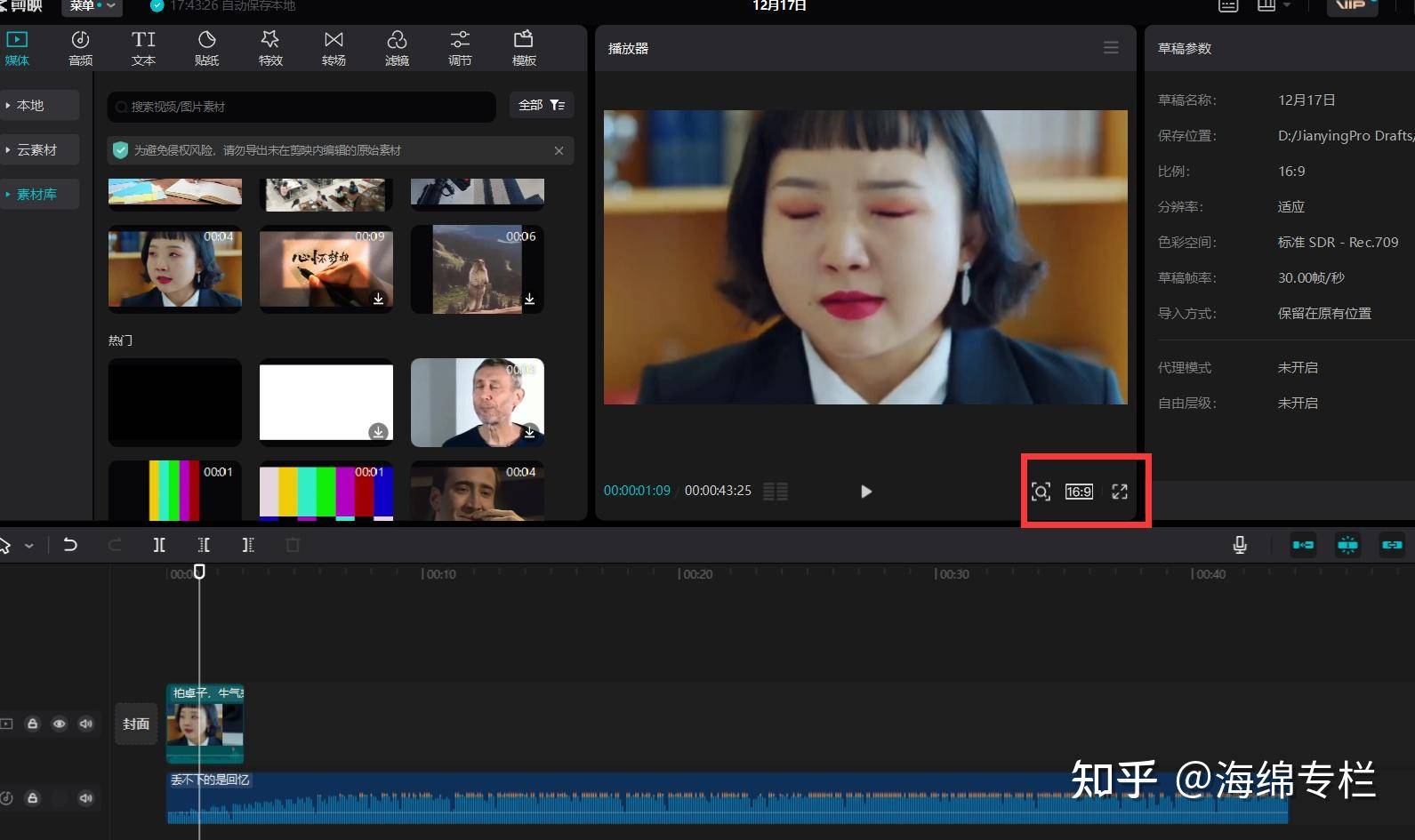The height and width of the screenshot is (840, 1415).
Task: Open the player panel hamburger menu
Action: coord(1111,48)
